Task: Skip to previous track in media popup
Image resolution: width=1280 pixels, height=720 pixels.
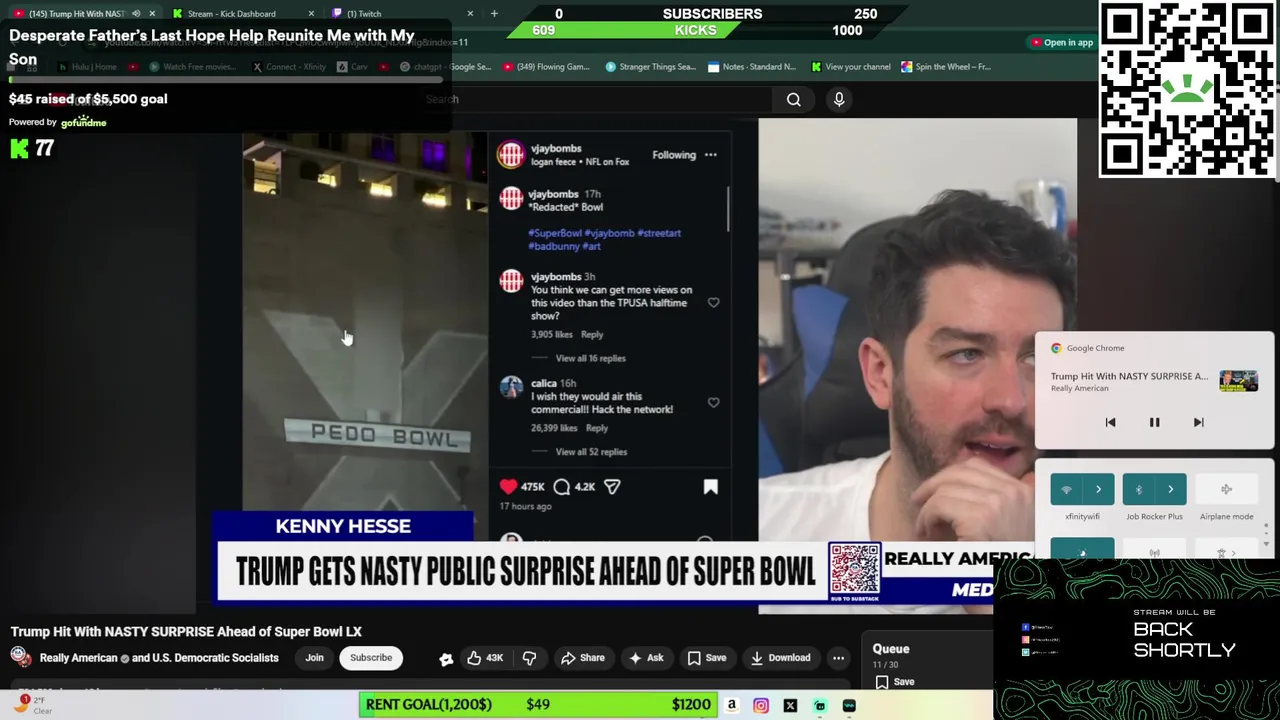Action: point(1110,422)
